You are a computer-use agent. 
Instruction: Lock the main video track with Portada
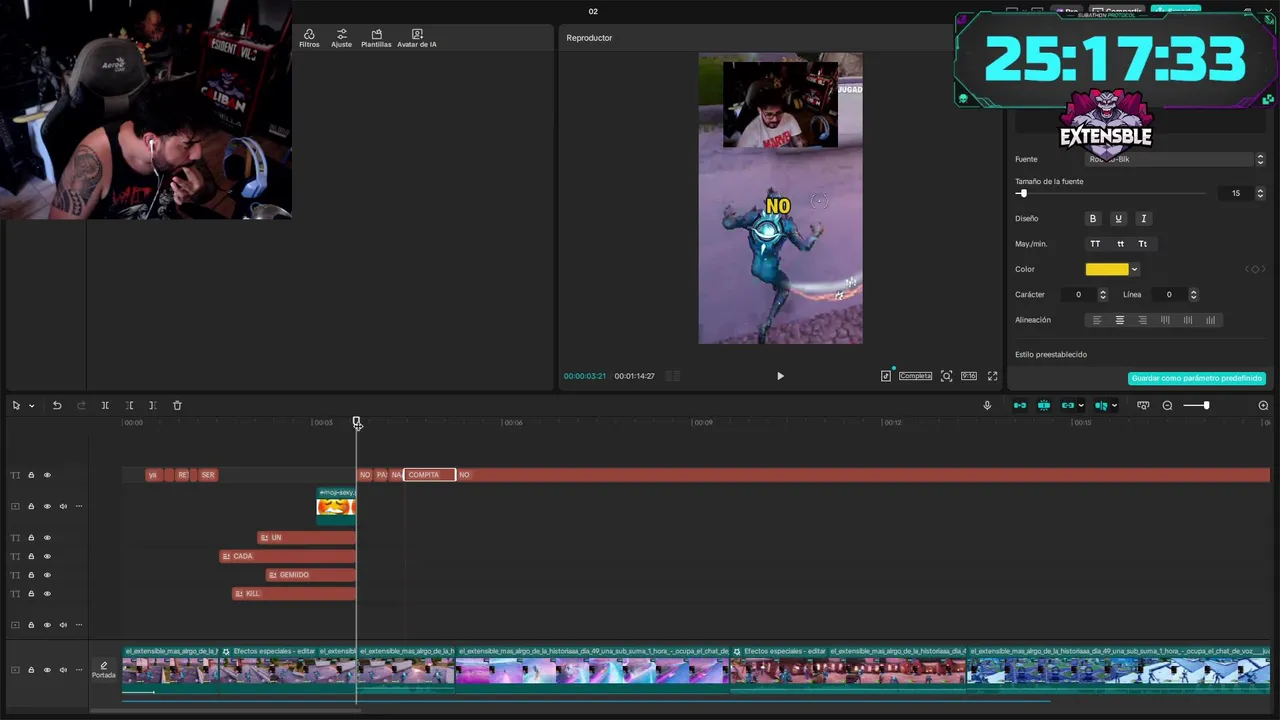pyautogui.click(x=31, y=670)
